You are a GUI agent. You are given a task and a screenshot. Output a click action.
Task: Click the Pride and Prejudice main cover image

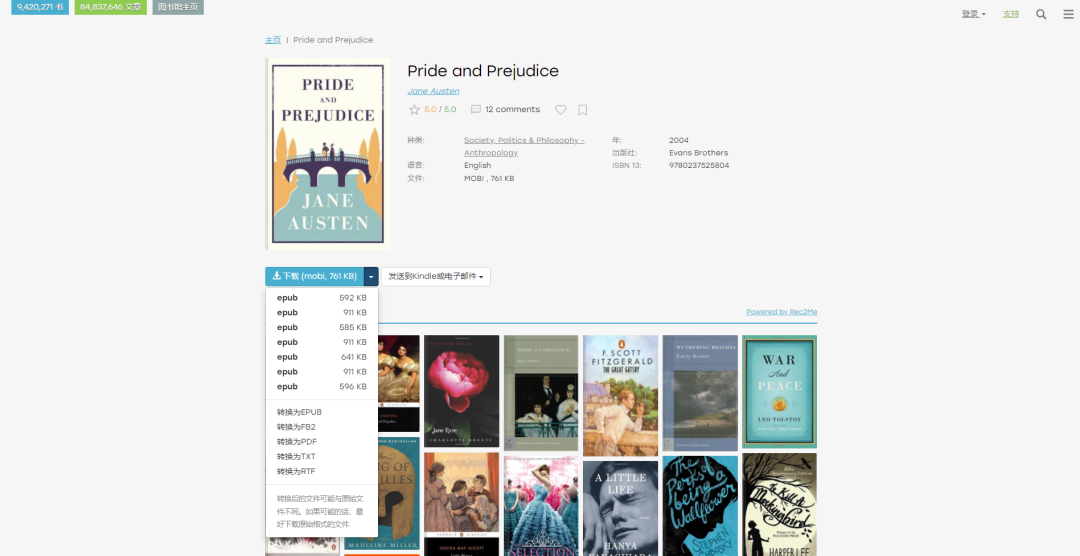click(x=328, y=154)
